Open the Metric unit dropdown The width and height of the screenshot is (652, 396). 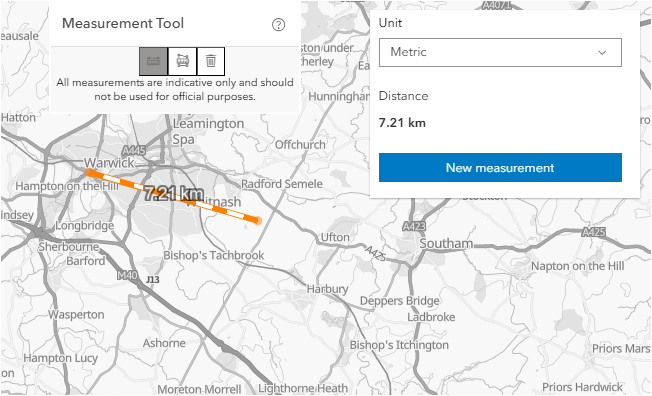(500, 52)
